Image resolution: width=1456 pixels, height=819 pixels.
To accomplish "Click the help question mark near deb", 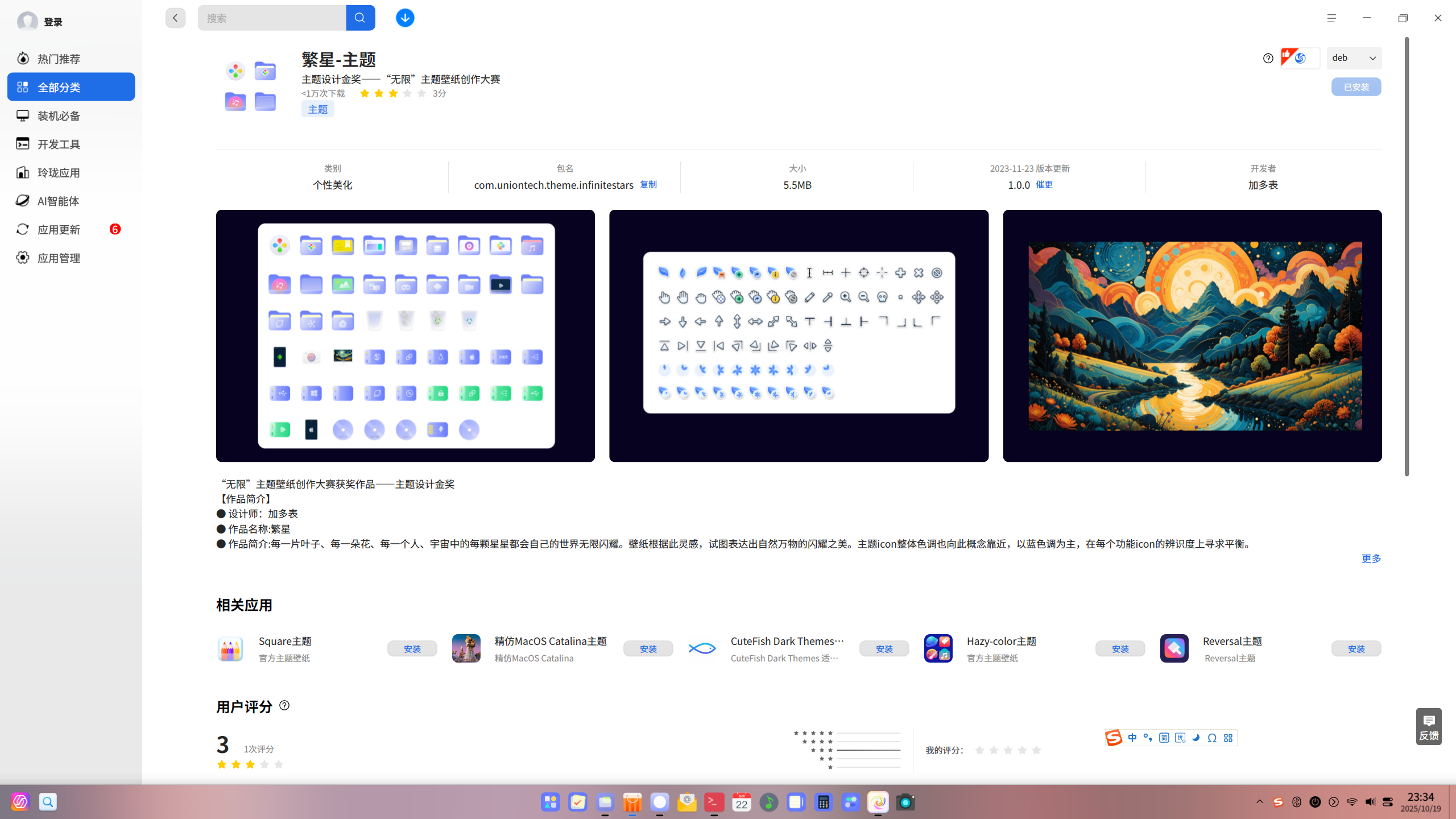I will coord(1268,58).
